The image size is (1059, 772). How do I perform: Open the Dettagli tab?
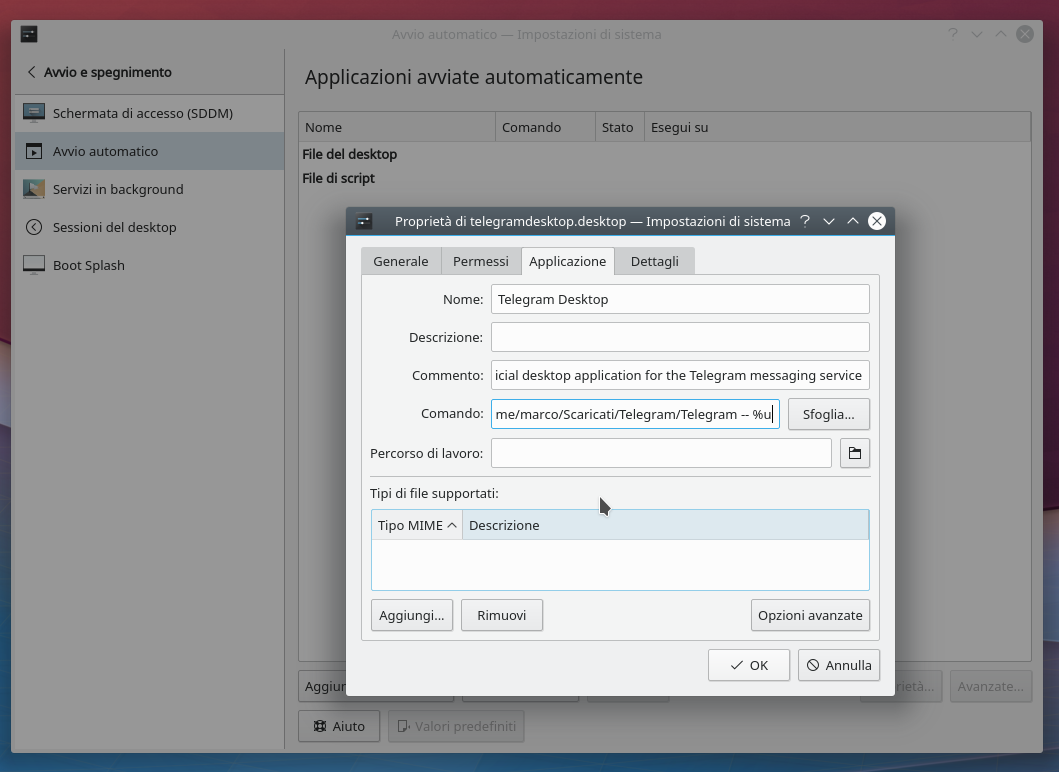click(x=654, y=261)
